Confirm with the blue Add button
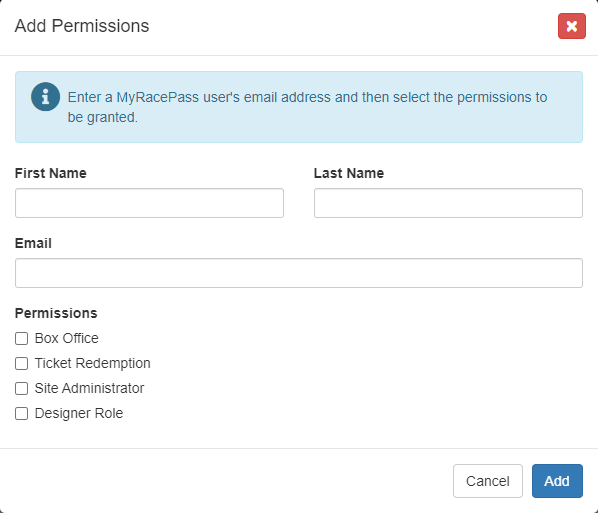 pyautogui.click(x=557, y=481)
